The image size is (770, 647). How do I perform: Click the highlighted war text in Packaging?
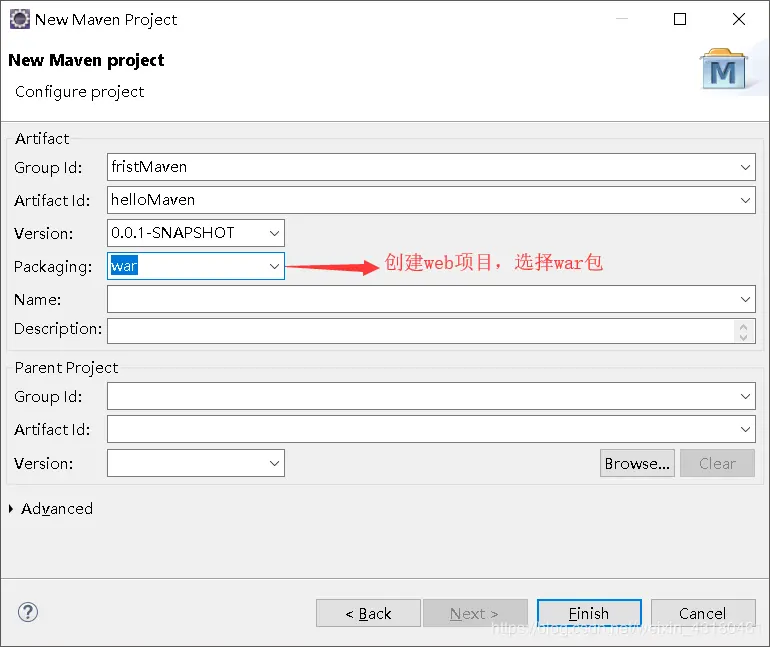124,266
